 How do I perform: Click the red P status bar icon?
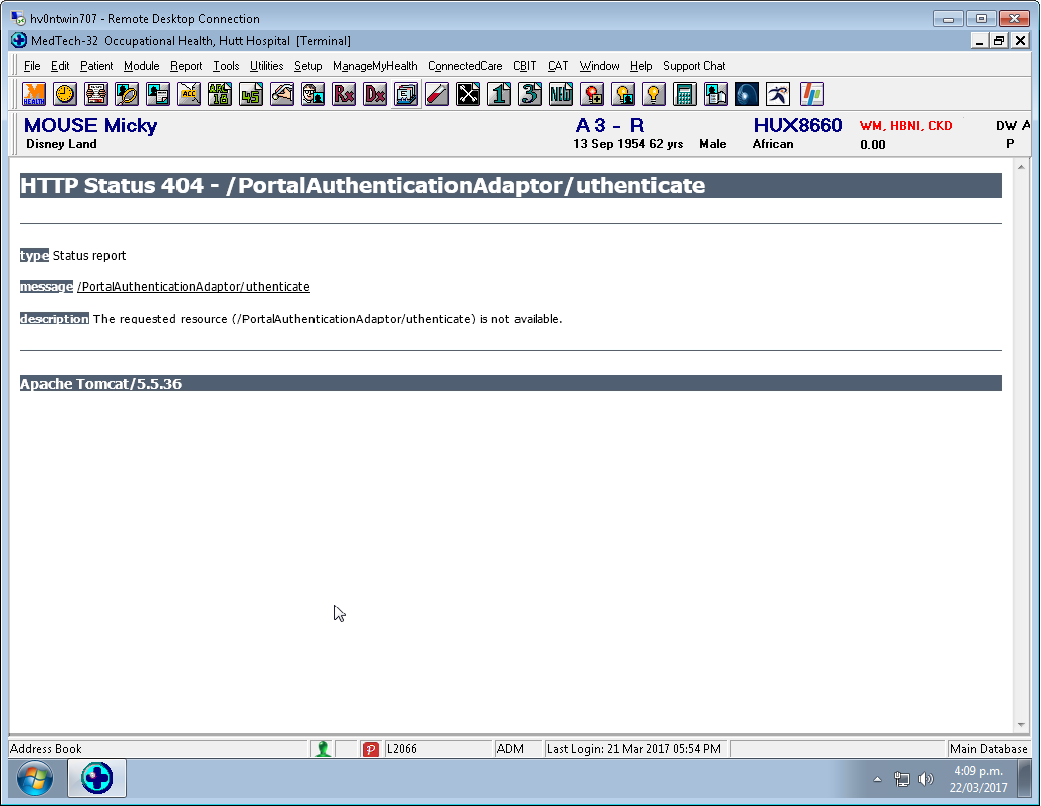[370, 749]
